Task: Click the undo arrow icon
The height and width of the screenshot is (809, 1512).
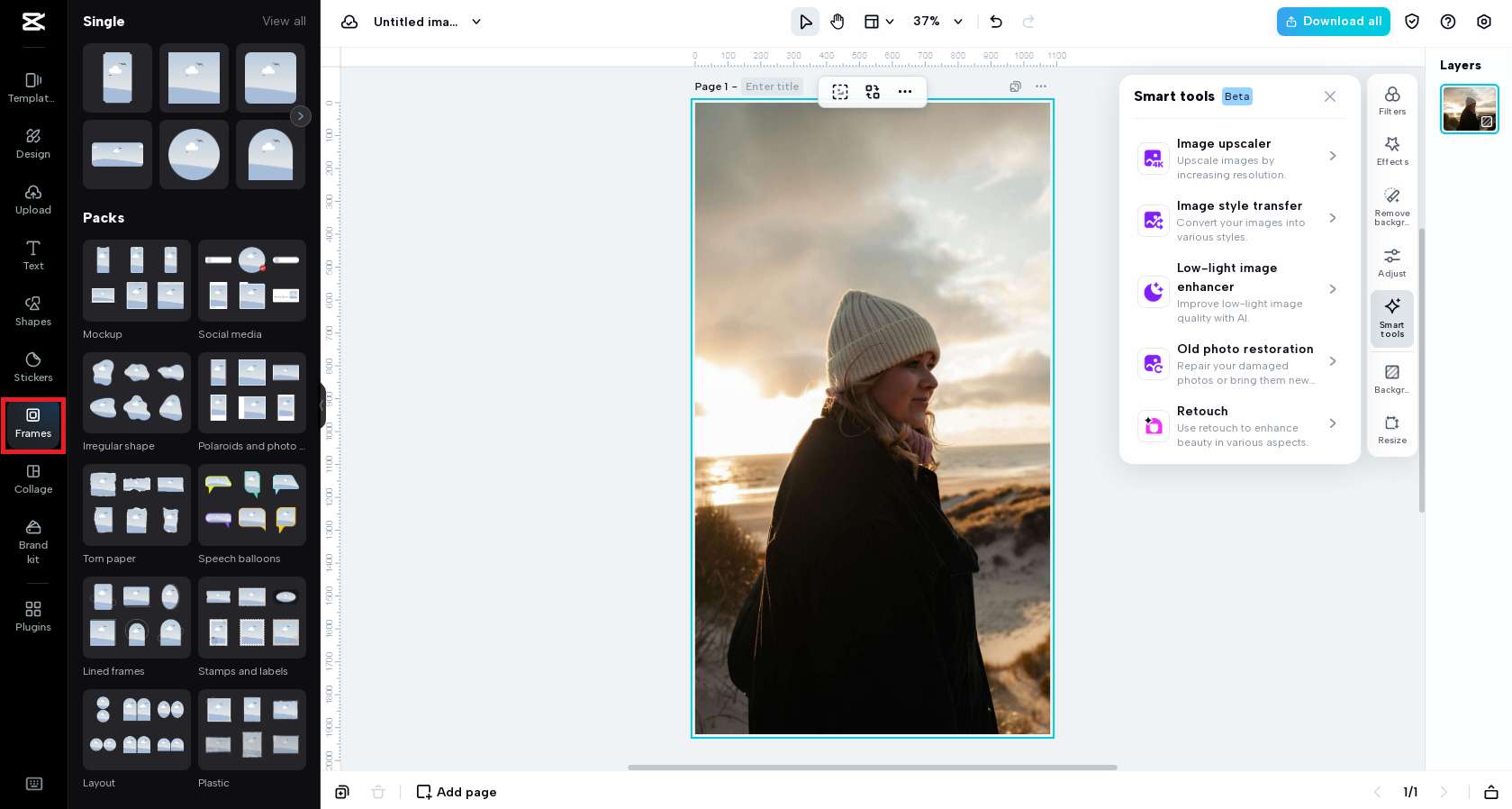Action: click(x=996, y=22)
